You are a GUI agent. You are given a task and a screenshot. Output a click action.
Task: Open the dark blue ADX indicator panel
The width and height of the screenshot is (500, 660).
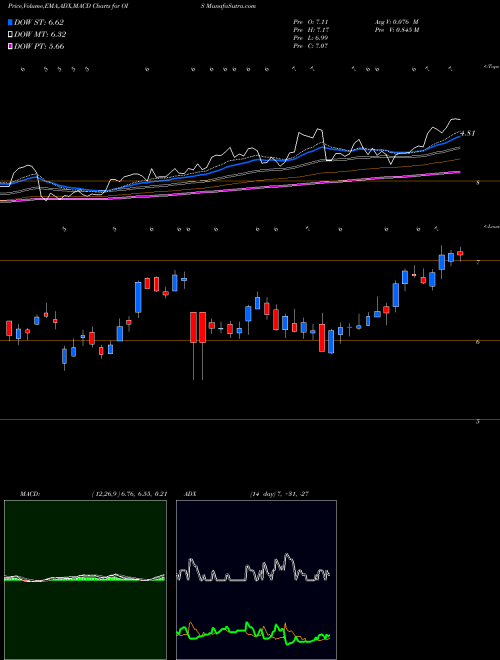tap(256, 580)
